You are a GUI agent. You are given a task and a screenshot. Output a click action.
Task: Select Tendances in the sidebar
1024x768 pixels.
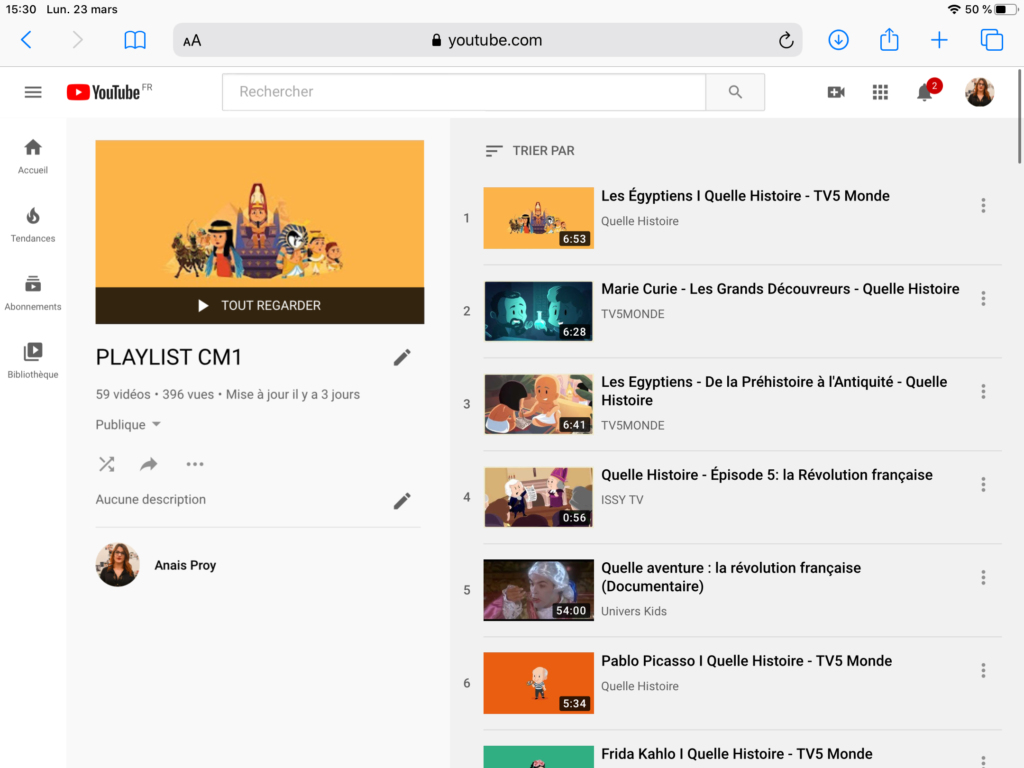point(33,225)
